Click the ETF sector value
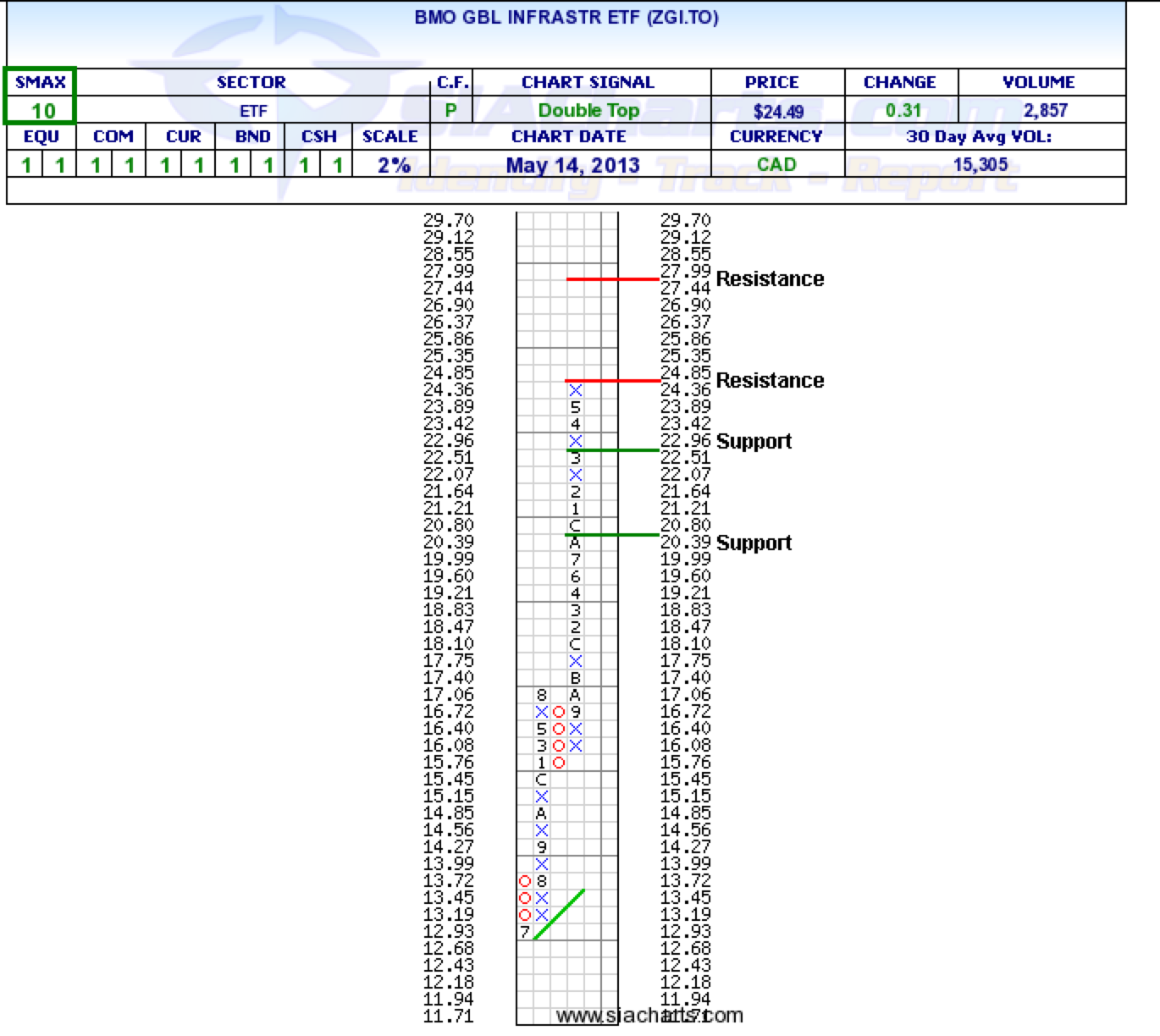The image size is (1160, 1036). pyautogui.click(x=253, y=111)
